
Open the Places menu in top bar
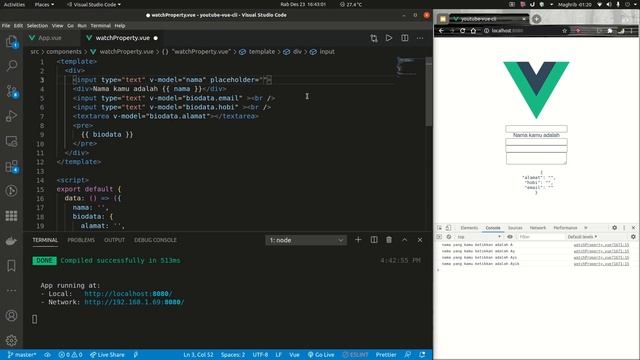click(x=44, y=4)
